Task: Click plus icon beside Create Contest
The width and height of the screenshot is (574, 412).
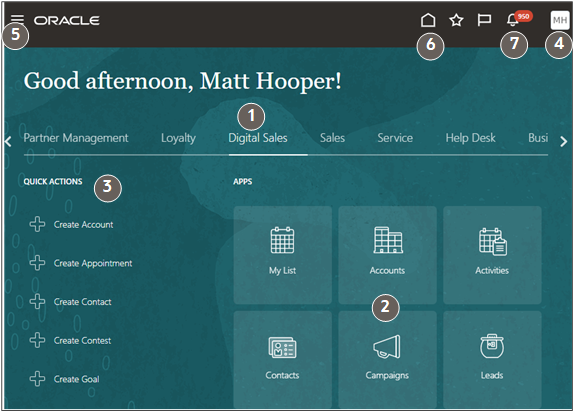Action: click(x=37, y=340)
